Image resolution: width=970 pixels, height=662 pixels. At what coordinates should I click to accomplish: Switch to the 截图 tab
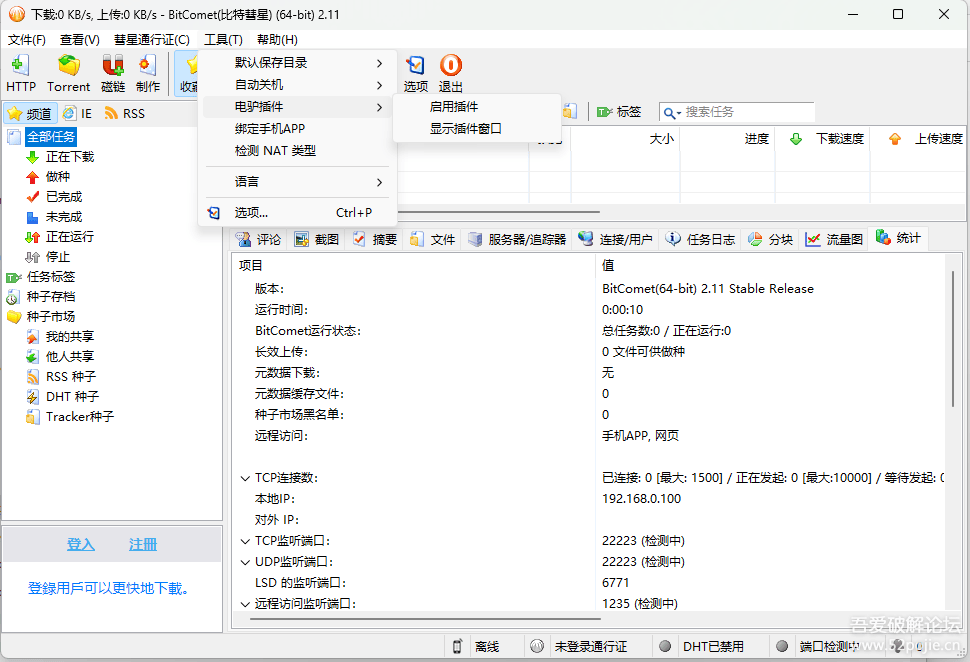[317, 239]
